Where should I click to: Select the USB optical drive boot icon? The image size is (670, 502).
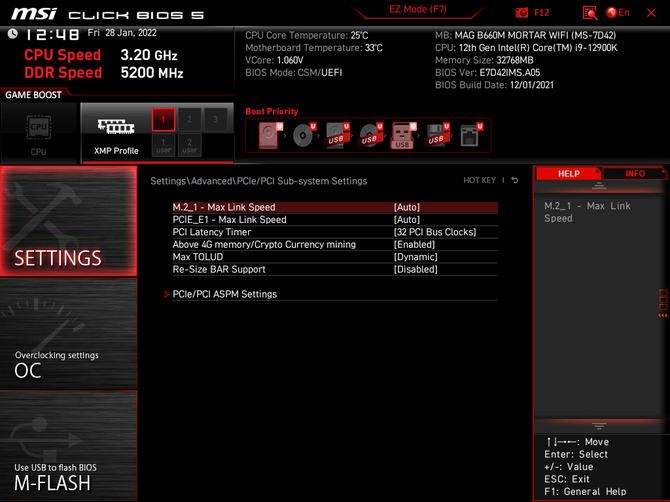(370, 135)
